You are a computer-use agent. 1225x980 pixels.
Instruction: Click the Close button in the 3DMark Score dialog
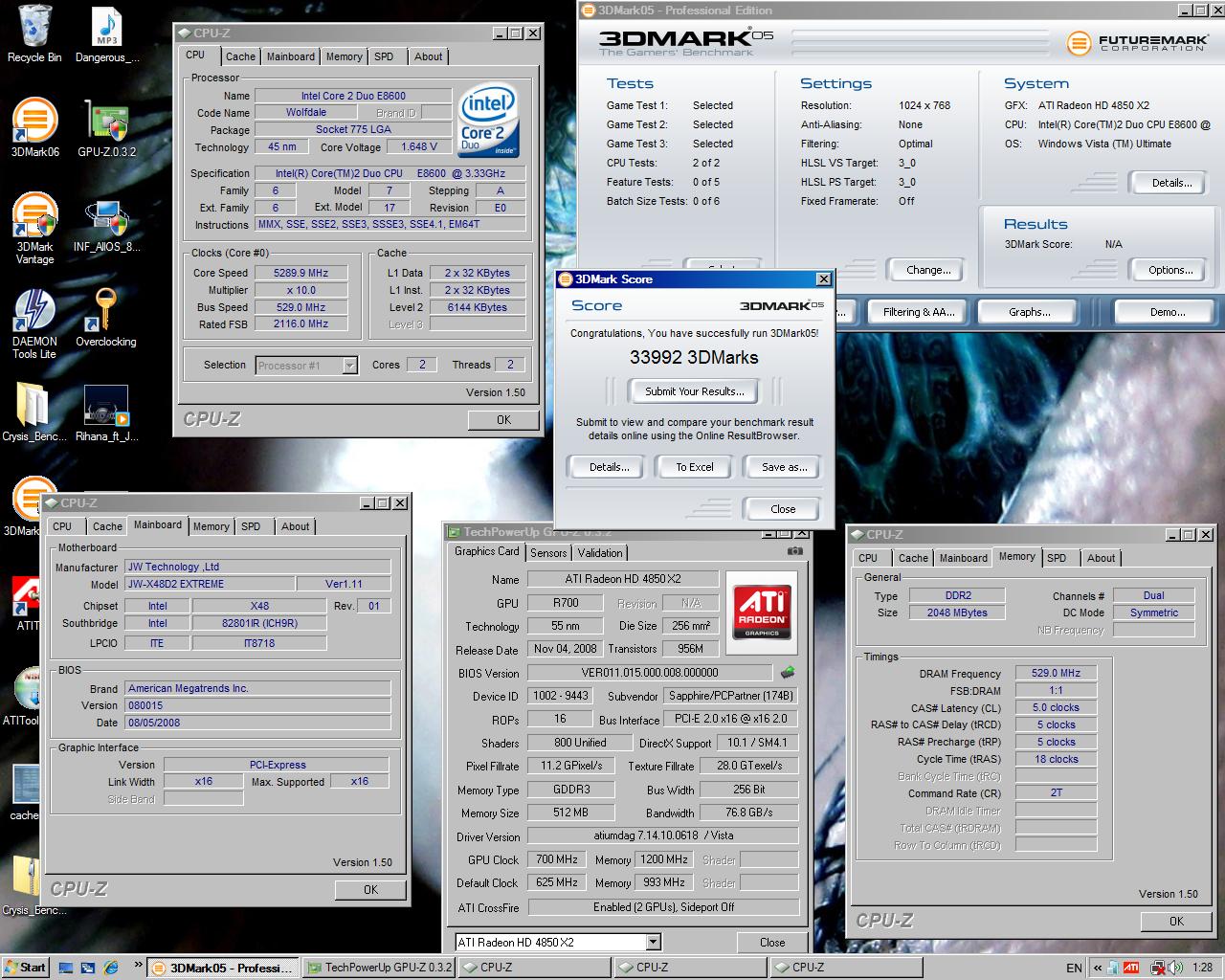coord(783,508)
